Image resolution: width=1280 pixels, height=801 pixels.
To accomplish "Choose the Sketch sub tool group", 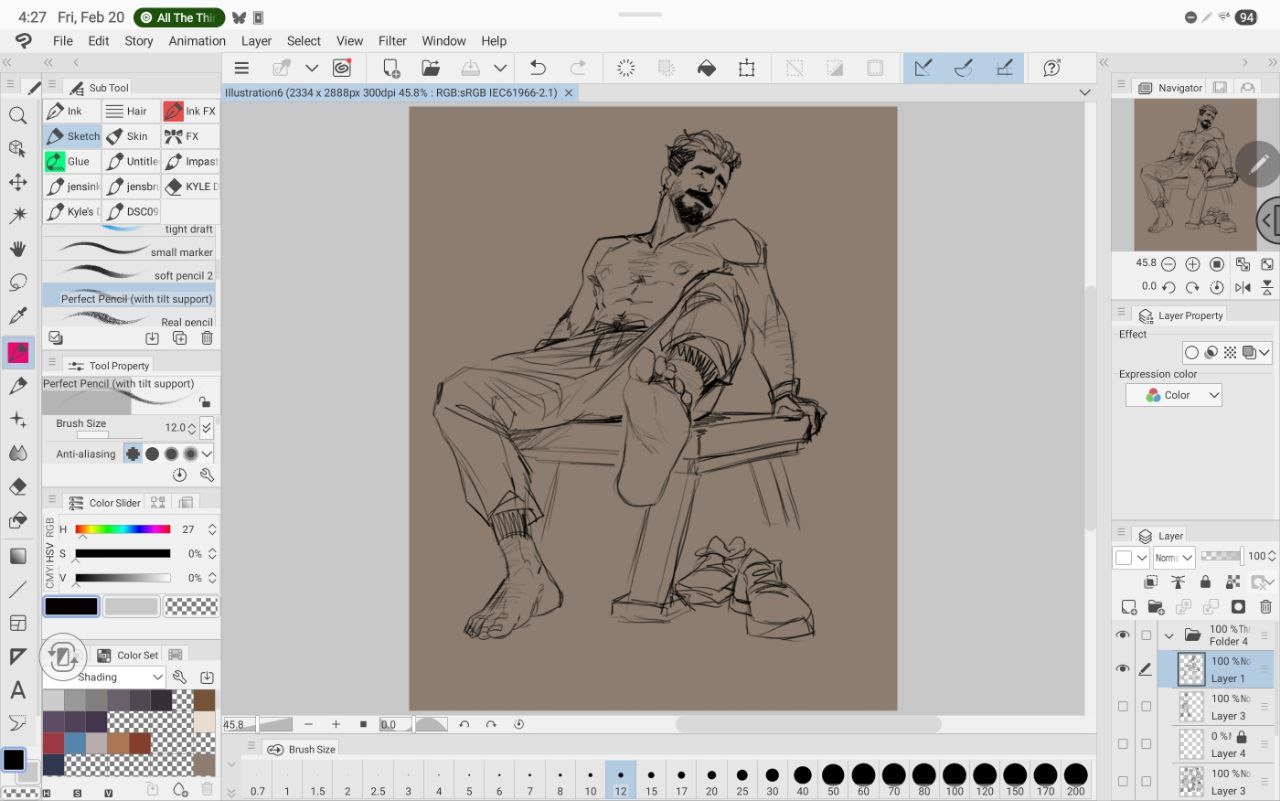I will 73,136.
